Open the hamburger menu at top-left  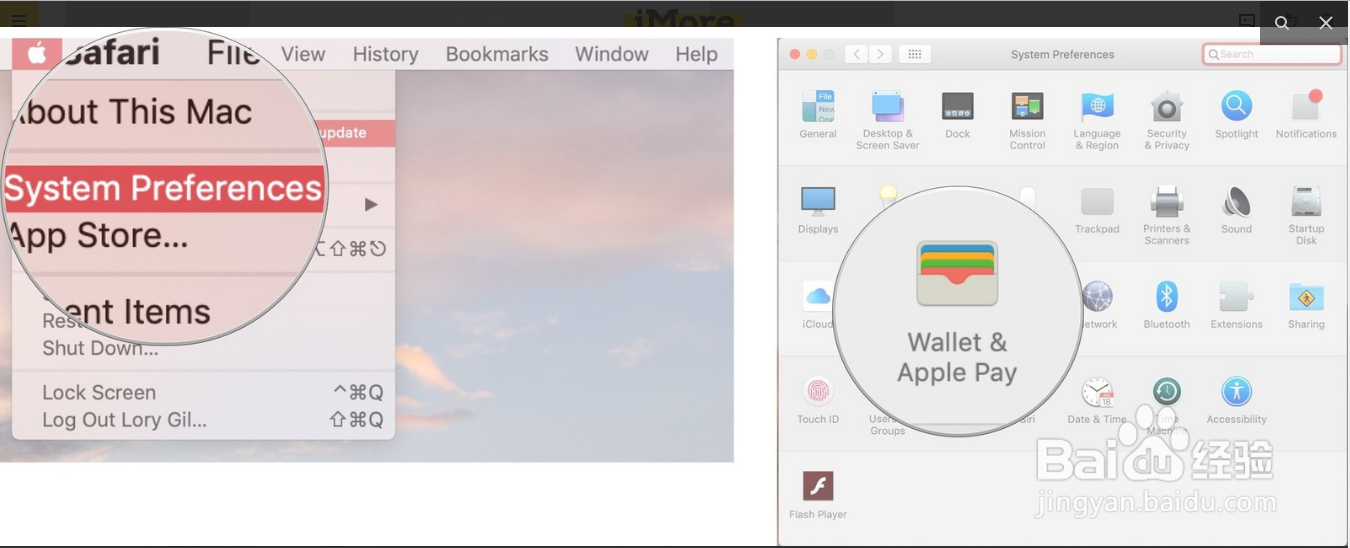pyautogui.click(x=19, y=19)
